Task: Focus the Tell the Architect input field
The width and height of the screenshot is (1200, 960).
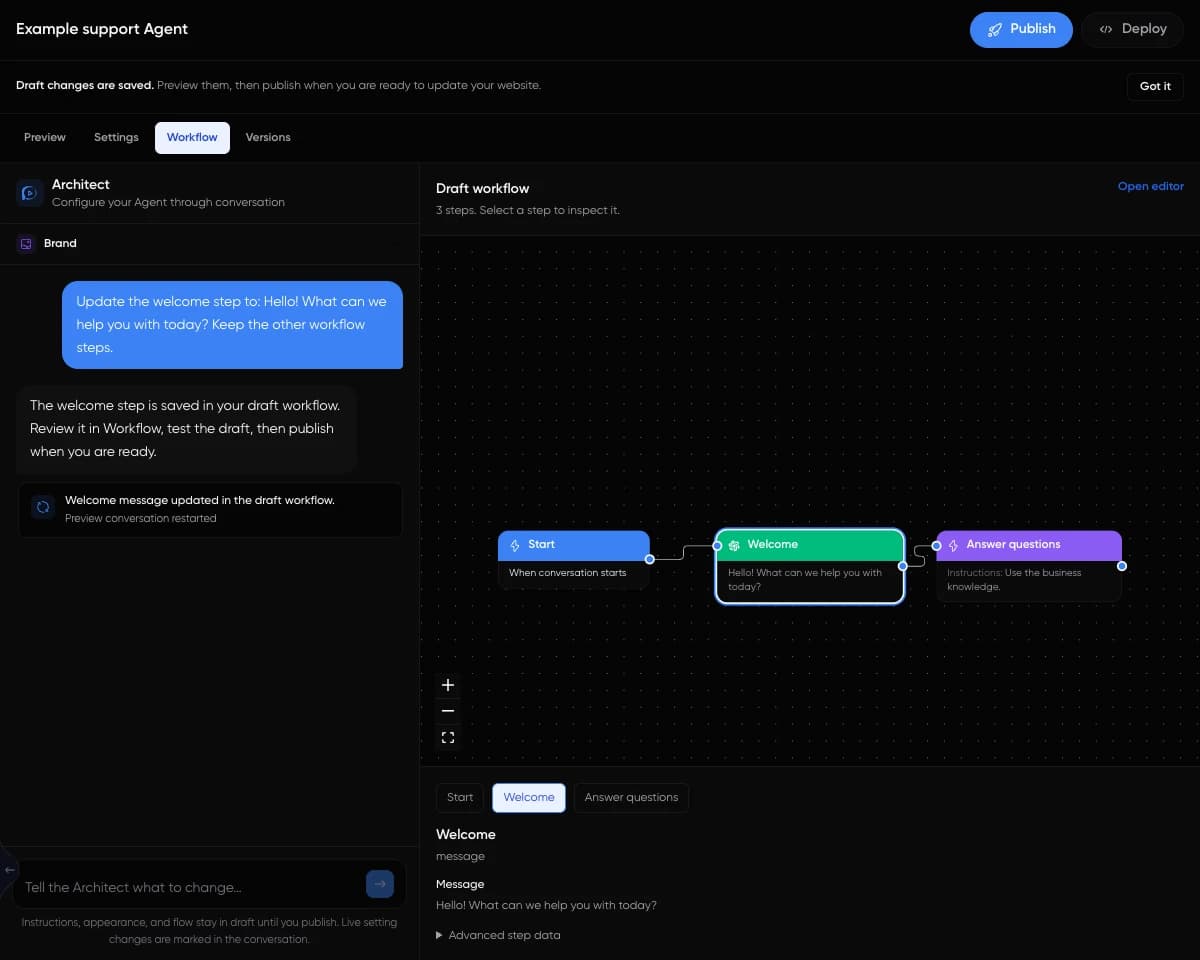Action: coord(190,887)
